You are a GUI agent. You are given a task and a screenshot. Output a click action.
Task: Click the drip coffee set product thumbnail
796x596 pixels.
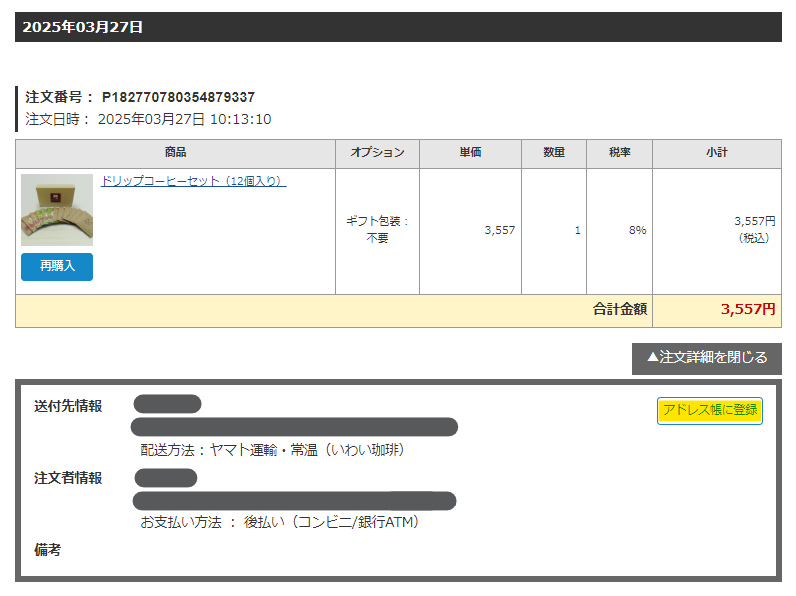[x=57, y=210]
